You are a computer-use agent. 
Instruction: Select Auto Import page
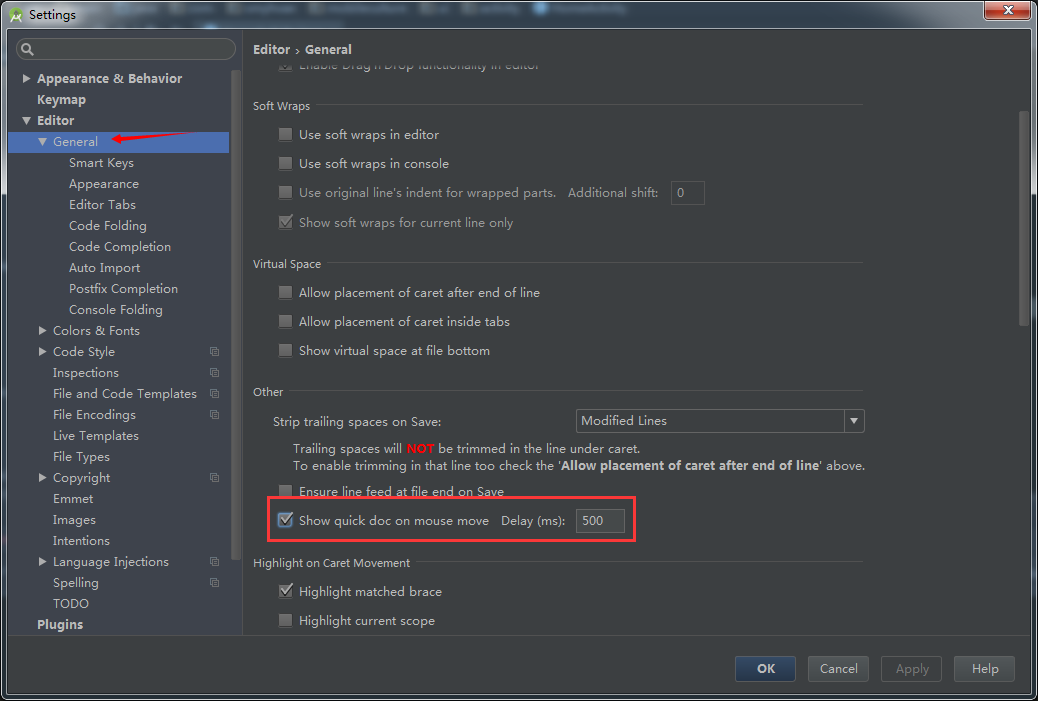click(x=105, y=267)
